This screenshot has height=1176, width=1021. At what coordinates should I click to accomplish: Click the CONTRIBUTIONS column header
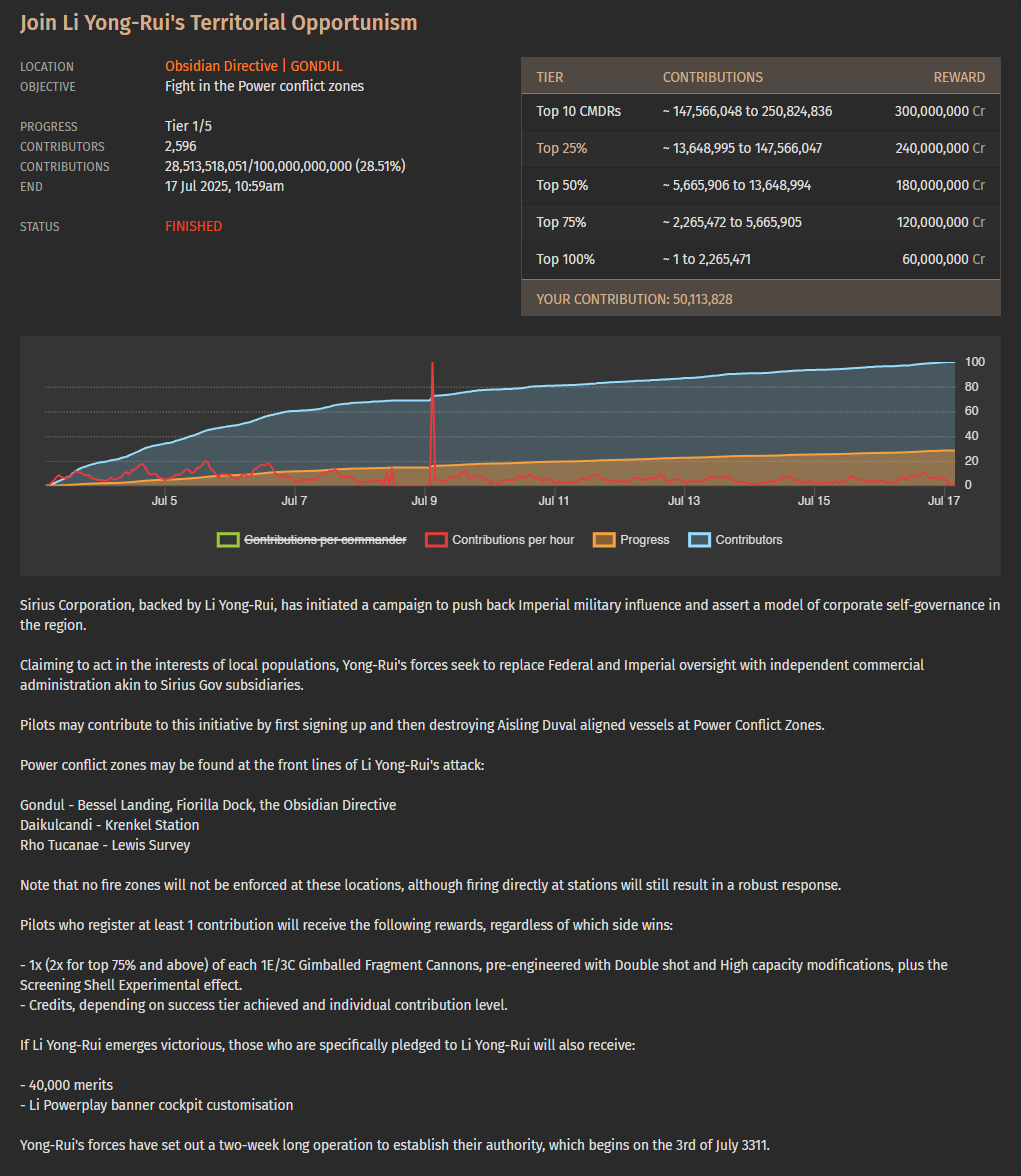713,77
